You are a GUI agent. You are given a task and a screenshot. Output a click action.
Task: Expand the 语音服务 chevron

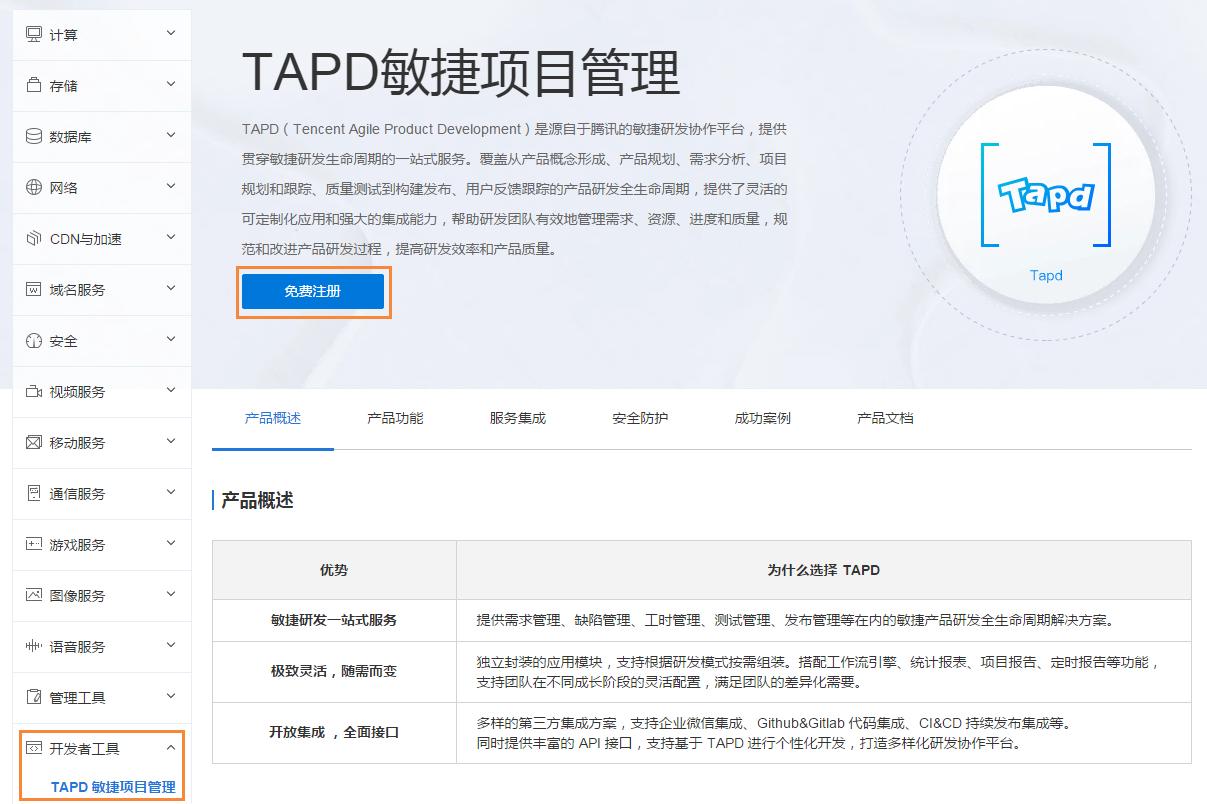coord(171,645)
